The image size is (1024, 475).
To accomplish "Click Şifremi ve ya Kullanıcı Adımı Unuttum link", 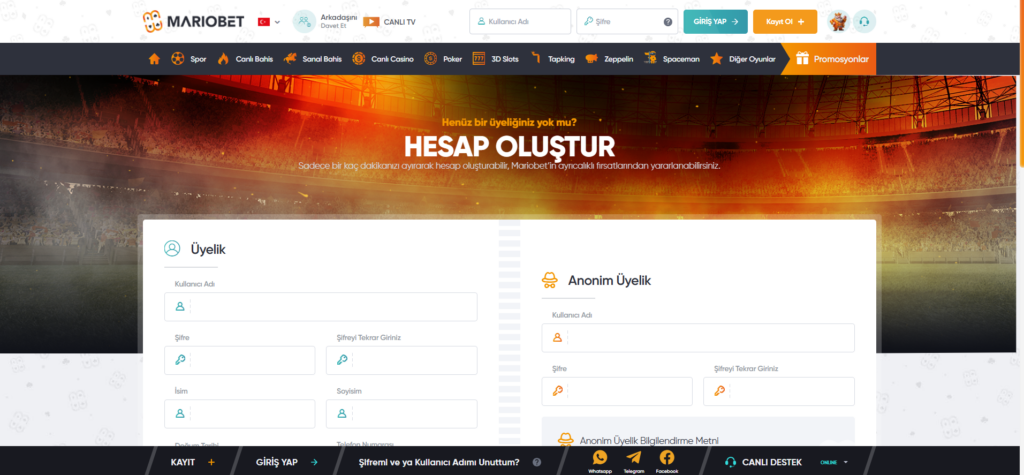I will pyautogui.click(x=440, y=462).
